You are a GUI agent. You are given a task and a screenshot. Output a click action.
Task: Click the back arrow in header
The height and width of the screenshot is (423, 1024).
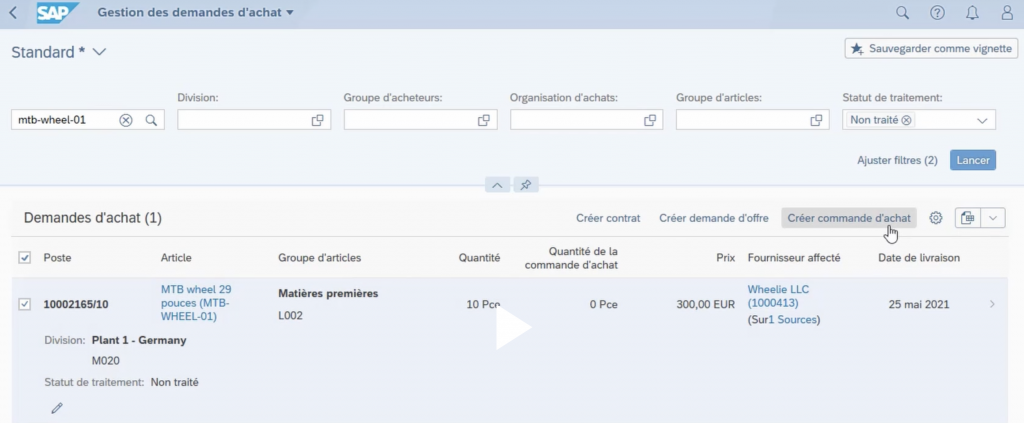[12, 13]
